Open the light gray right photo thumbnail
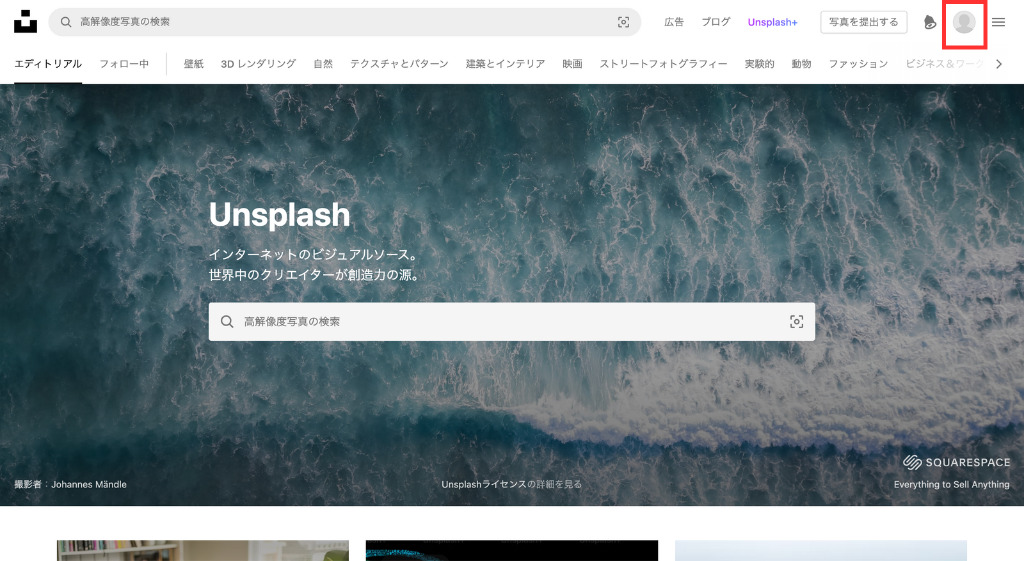1024x561 pixels. [x=821, y=551]
